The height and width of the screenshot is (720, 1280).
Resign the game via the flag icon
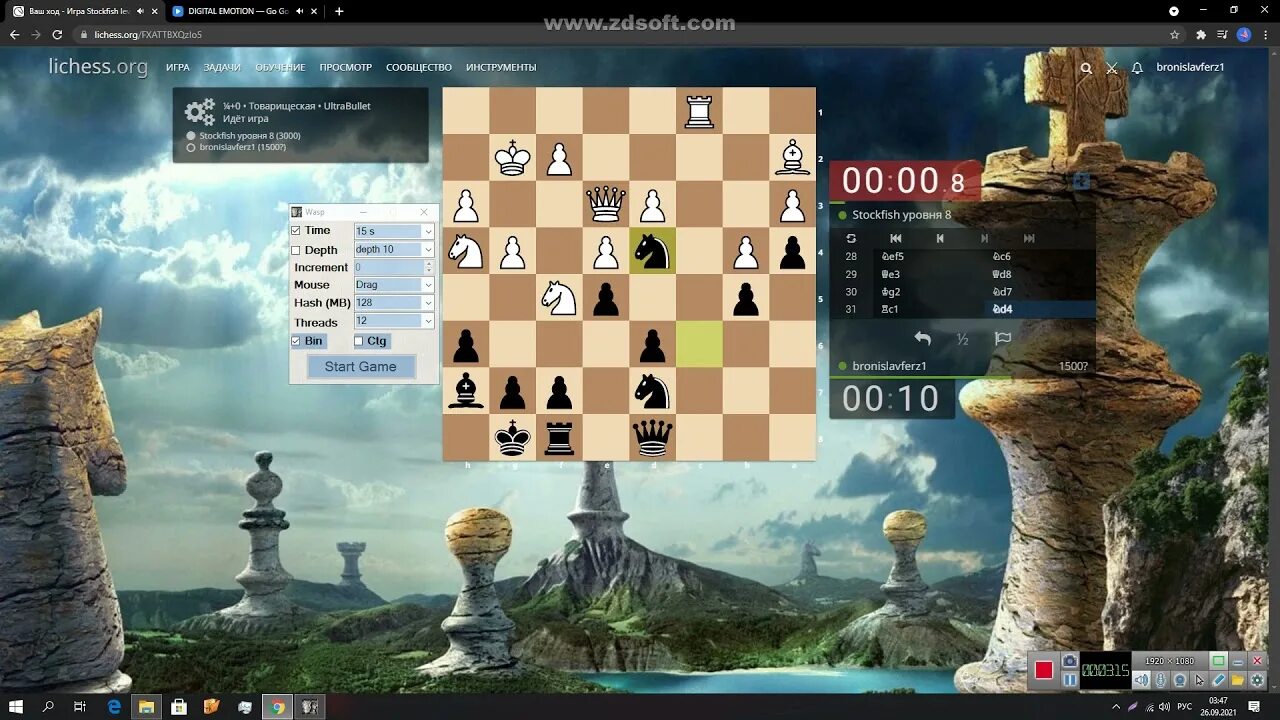tap(1002, 339)
